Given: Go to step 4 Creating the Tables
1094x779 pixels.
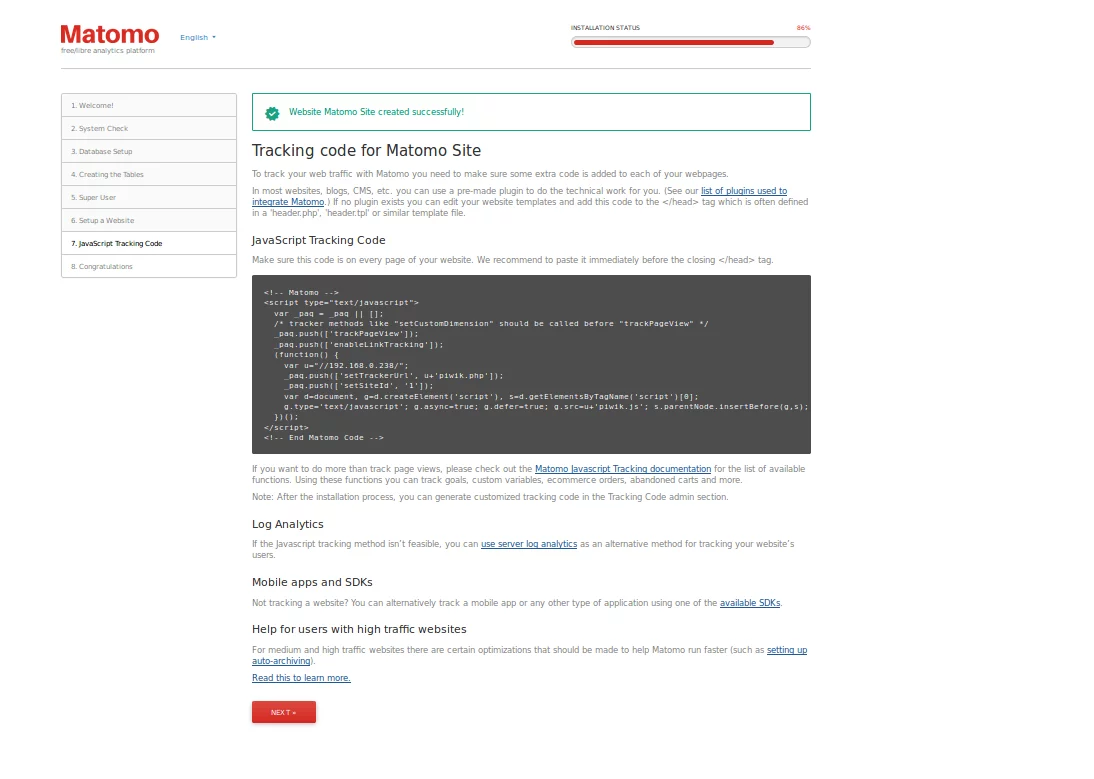Looking at the screenshot, I should click(x=149, y=174).
